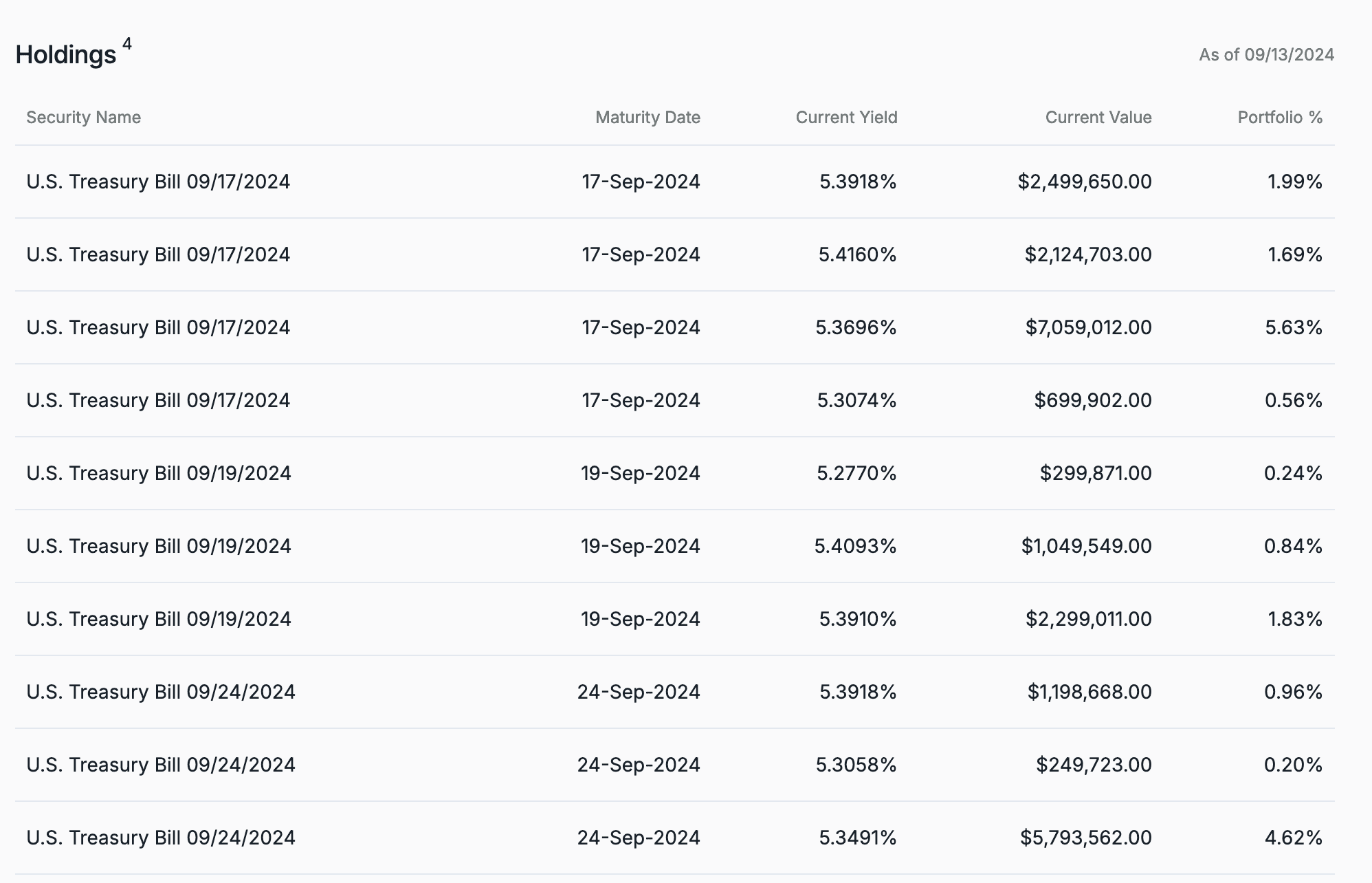Click Treasury Bill name in the 0.56% portfolio row
The height and width of the screenshot is (883, 1372).
pyautogui.click(x=158, y=400)
